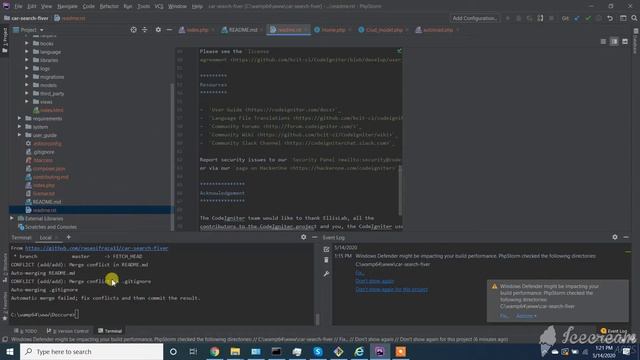Open the GitHub repository link in terminal

point(96,248)
